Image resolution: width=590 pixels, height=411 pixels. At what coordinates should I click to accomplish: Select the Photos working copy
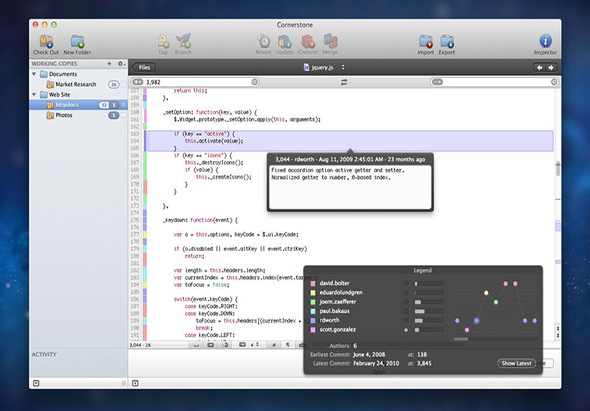tap(79, 115)
